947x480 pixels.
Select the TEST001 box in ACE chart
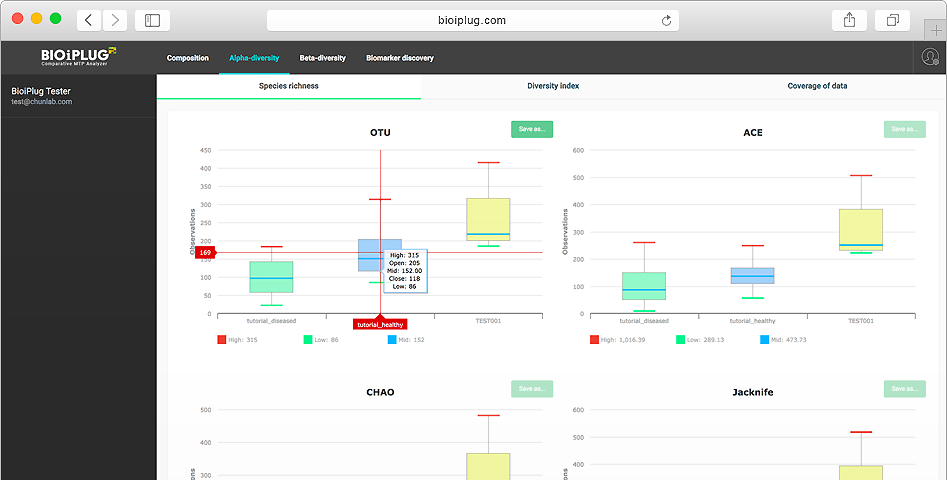861,230
